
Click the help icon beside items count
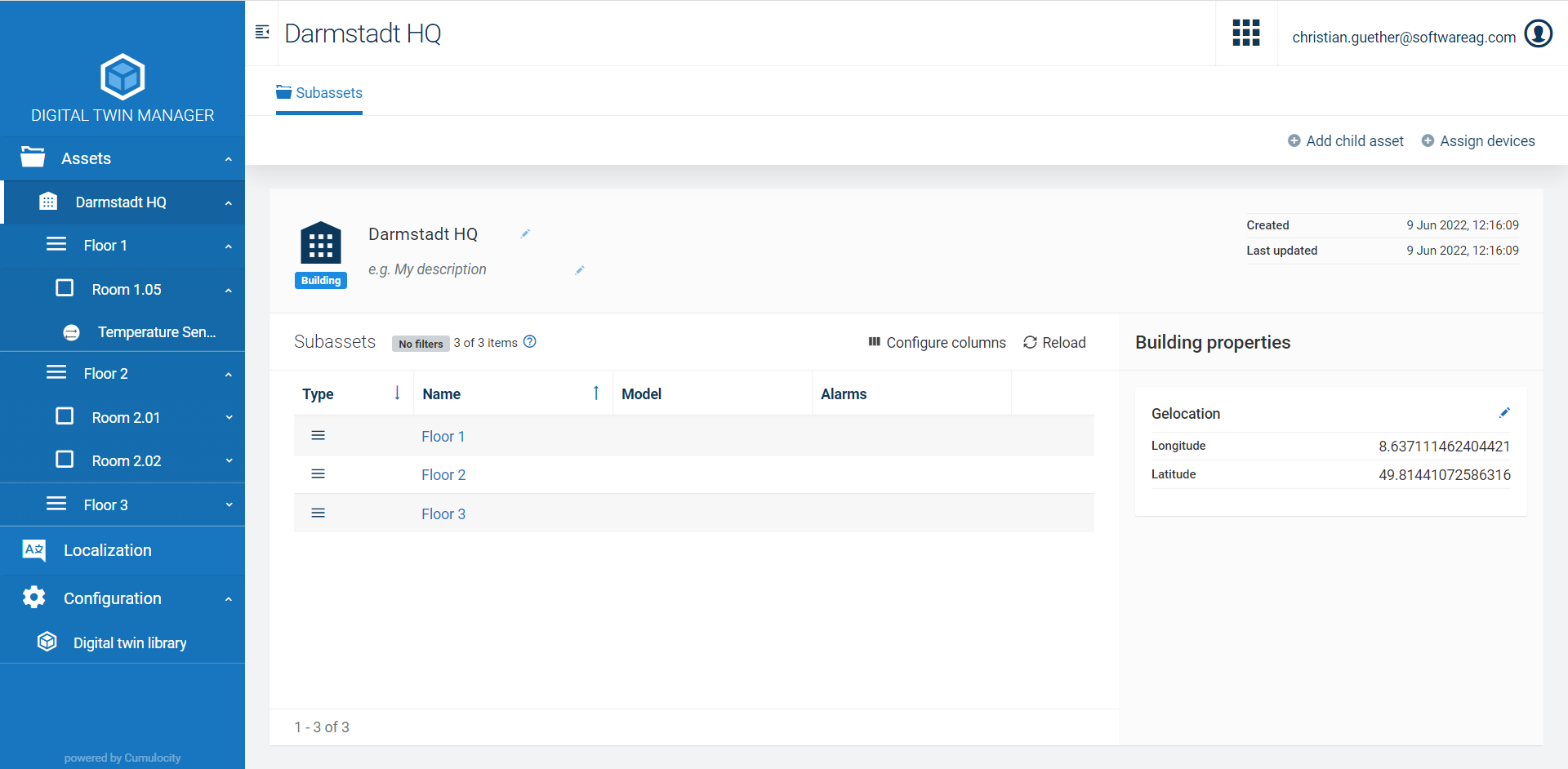tap(530, 342)
